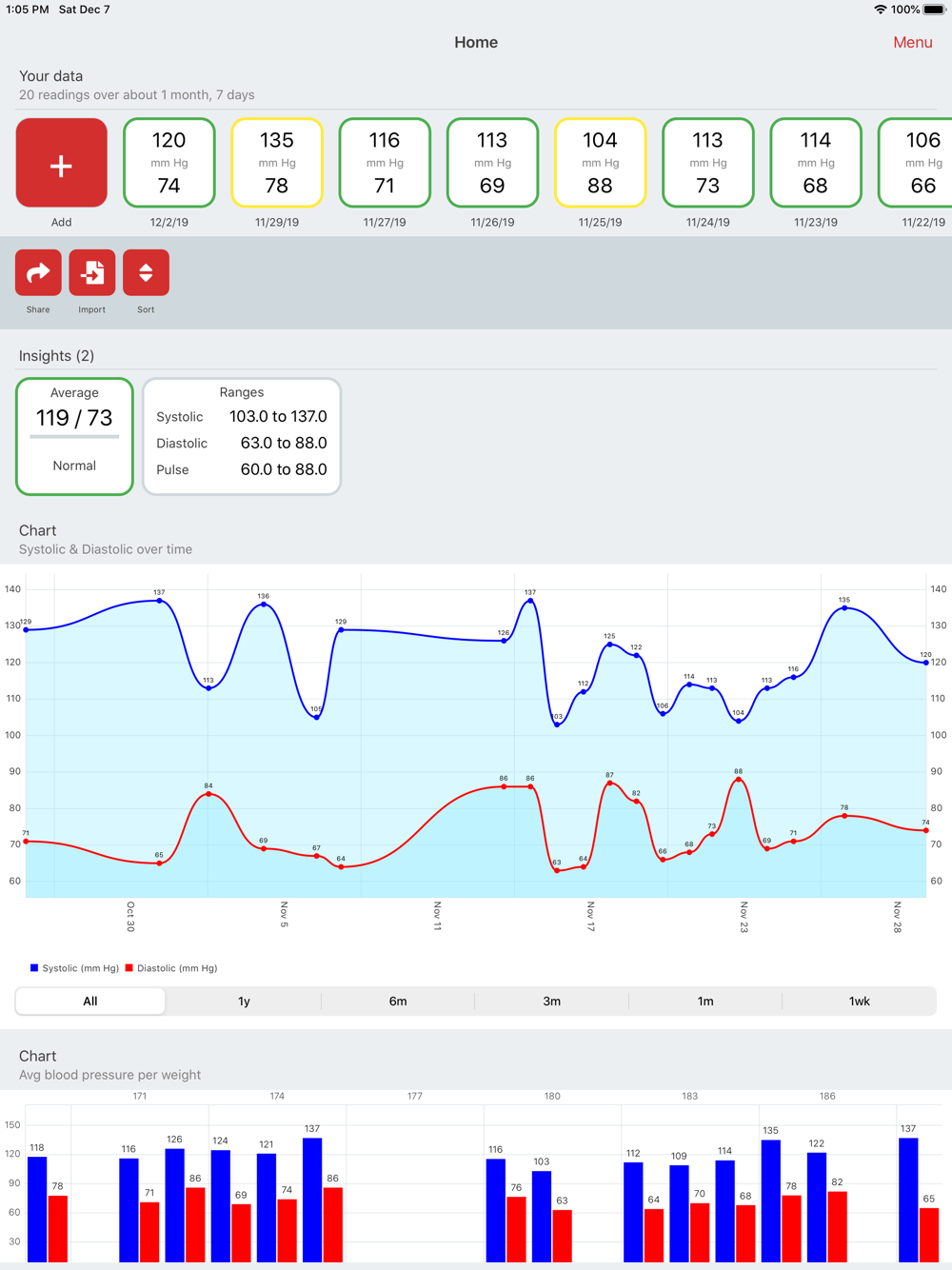
Task: Select the 3m time range tab
Action: point(551,1001)
